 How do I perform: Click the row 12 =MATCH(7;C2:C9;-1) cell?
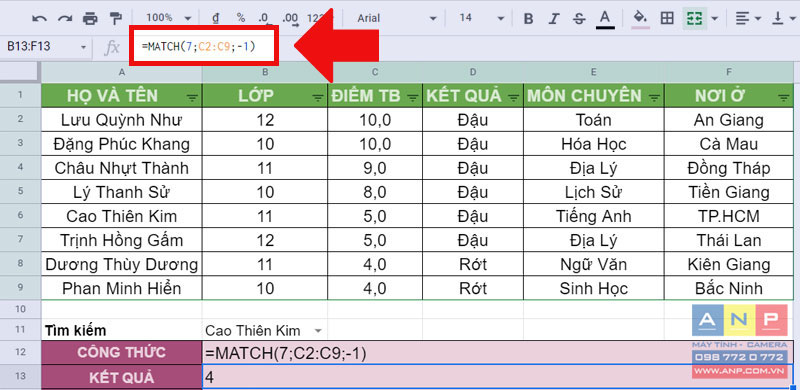point(498,352)
